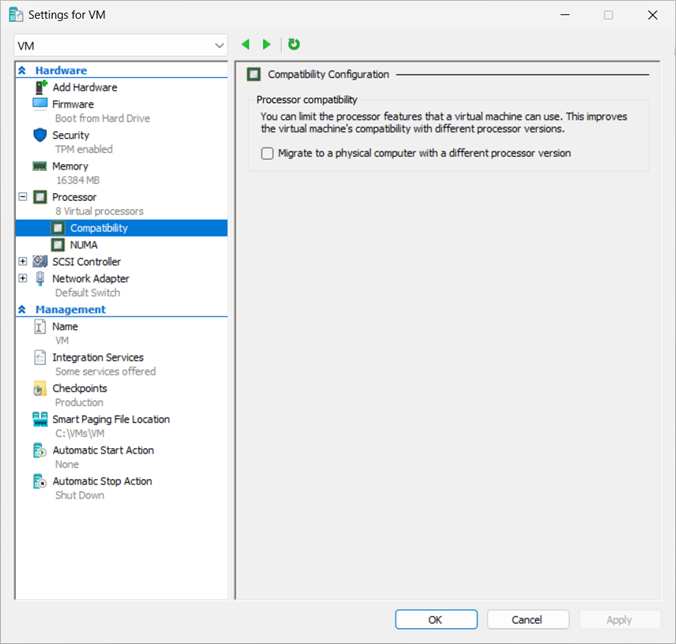Select Integration Services in Management
676x644 pixels.
click(x=97, y=357)
